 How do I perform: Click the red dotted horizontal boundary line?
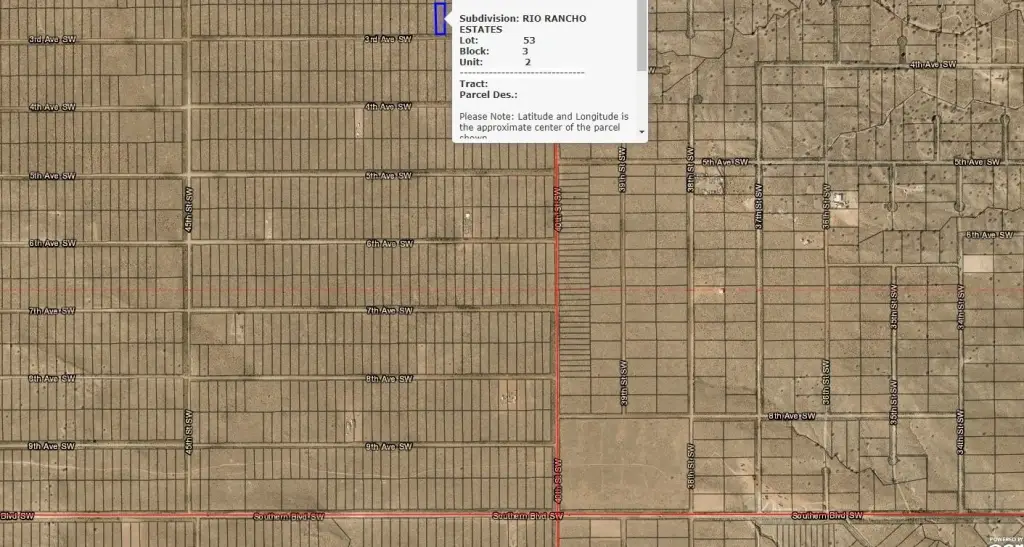300,289
